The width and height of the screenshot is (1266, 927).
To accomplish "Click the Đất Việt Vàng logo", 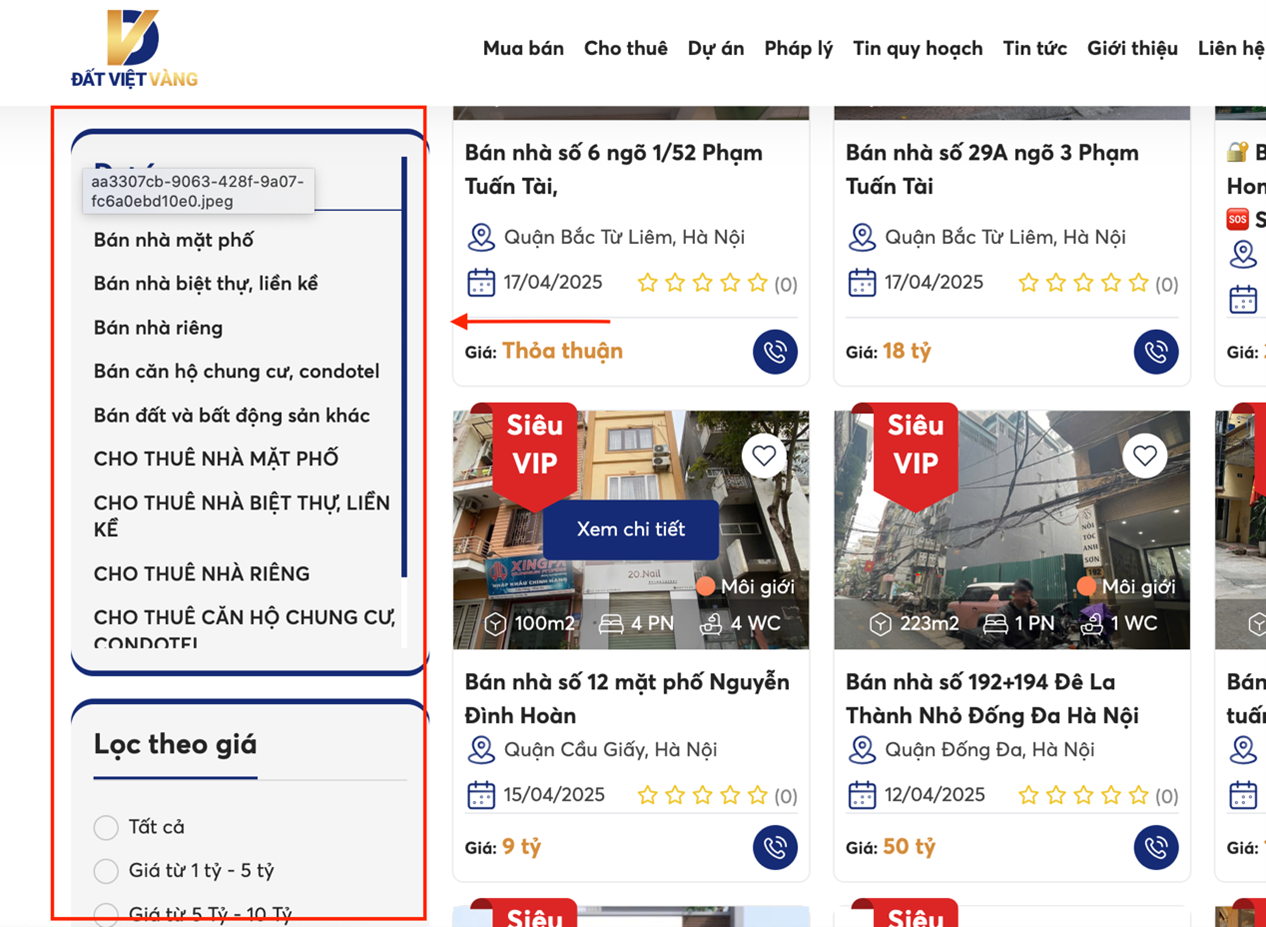I will [134, 48].
